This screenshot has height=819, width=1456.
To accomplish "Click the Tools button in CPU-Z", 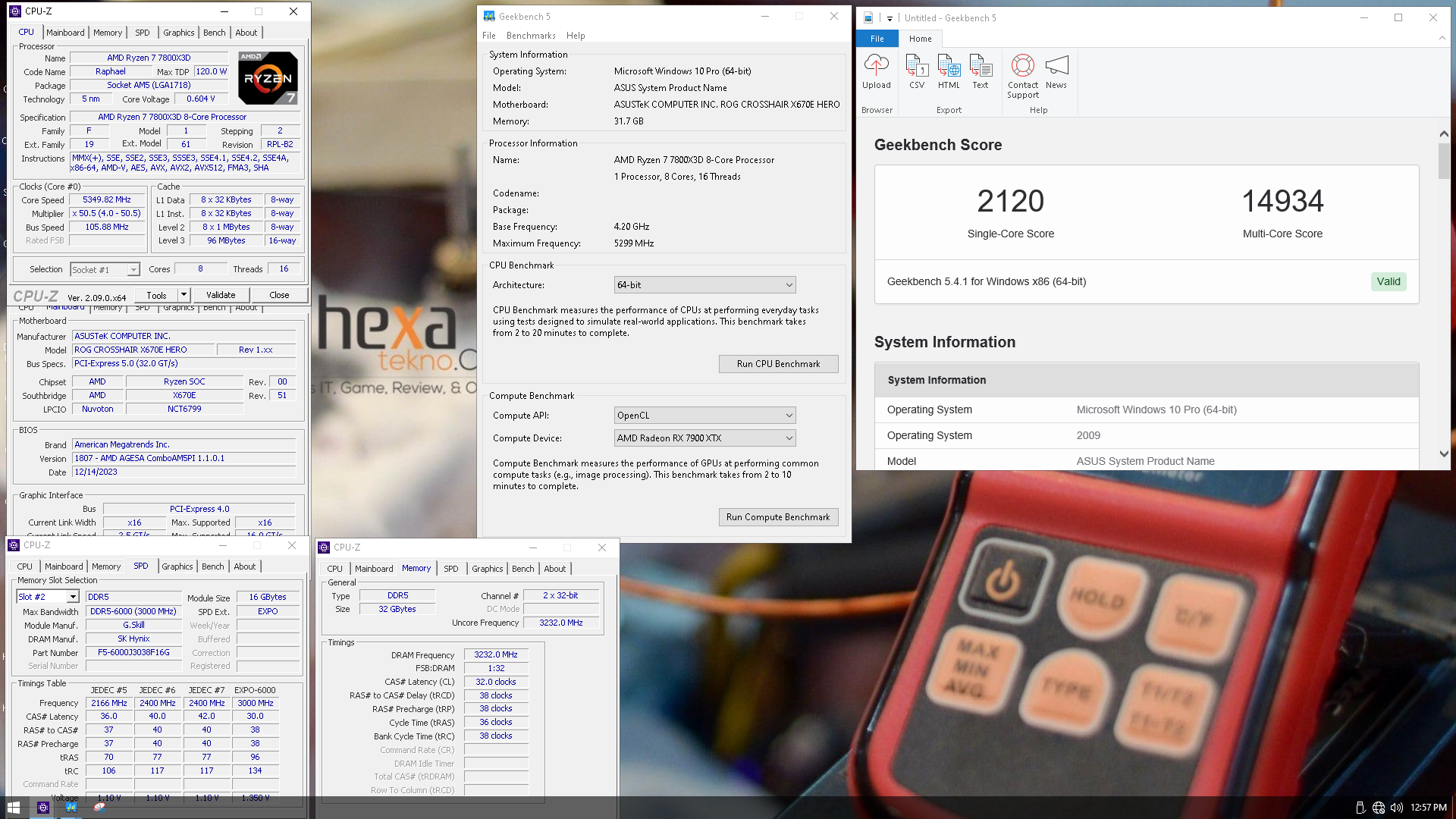I will (157, 295).
